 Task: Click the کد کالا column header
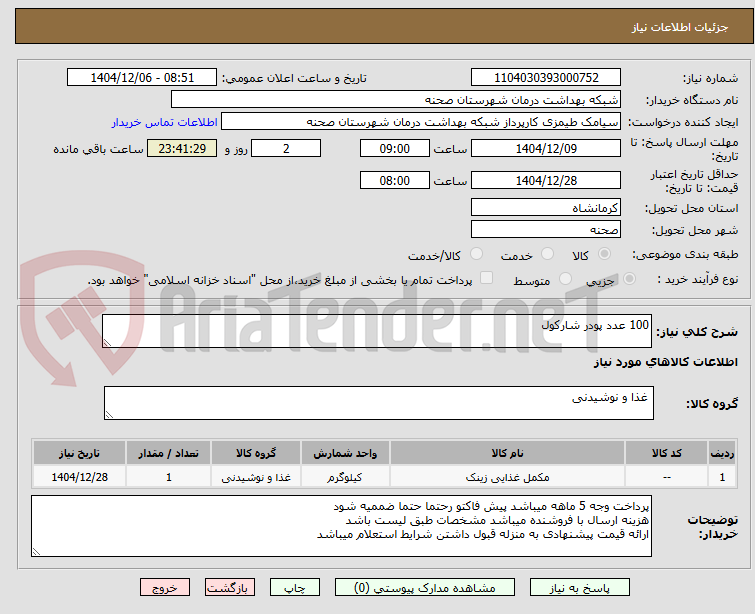point(667,453)
